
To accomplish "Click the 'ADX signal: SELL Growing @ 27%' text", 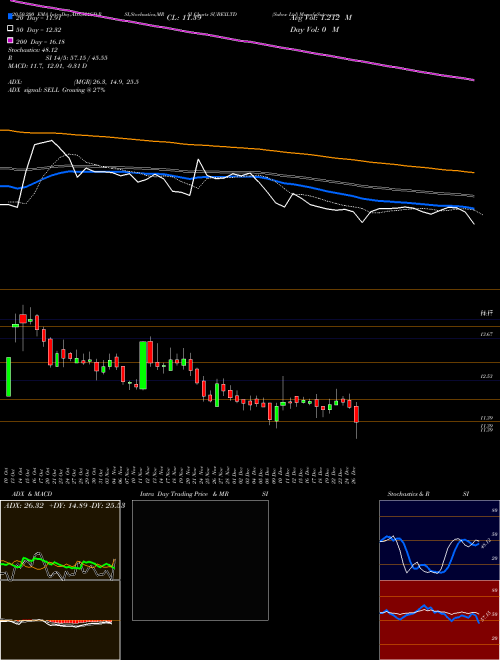I will click(56, 90).
